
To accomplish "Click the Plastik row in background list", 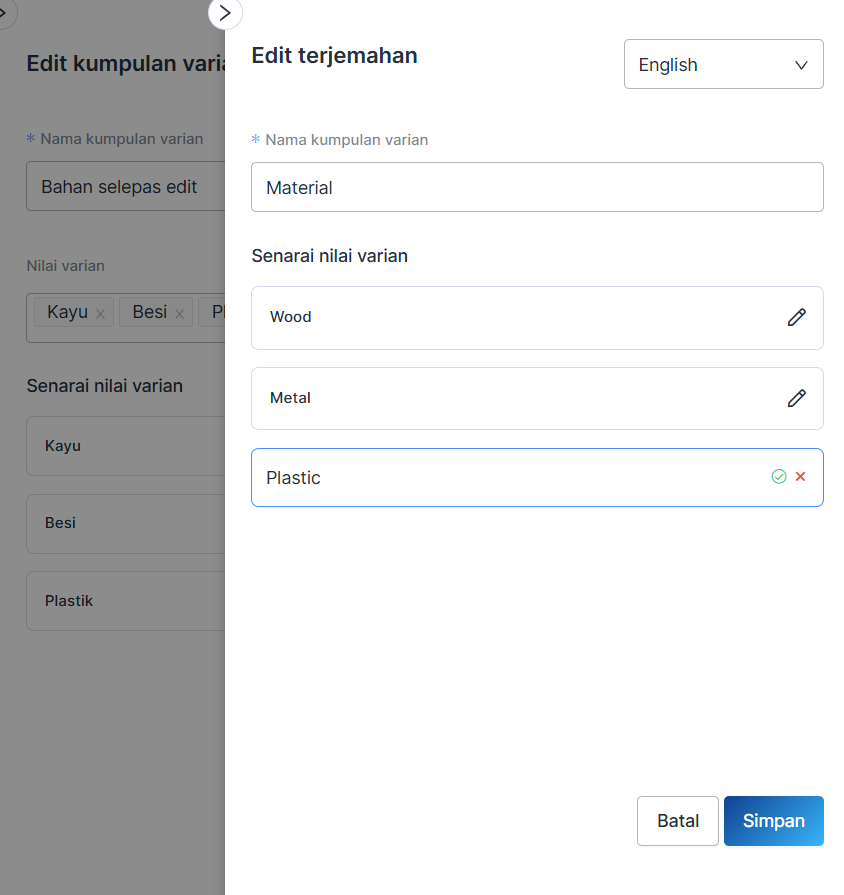I will [x=125, y=601].
